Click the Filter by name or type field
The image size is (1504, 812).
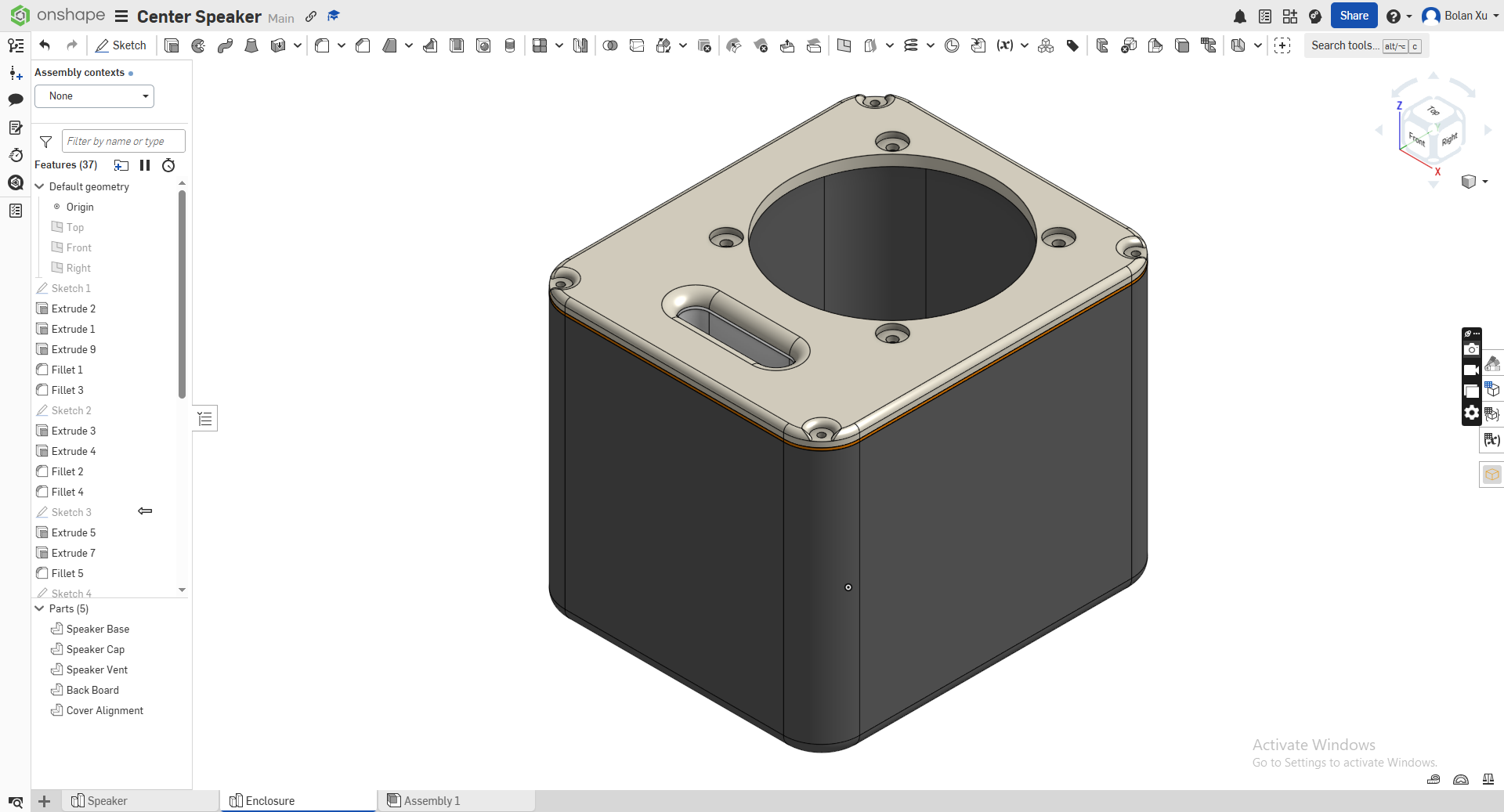pos(123,141)
